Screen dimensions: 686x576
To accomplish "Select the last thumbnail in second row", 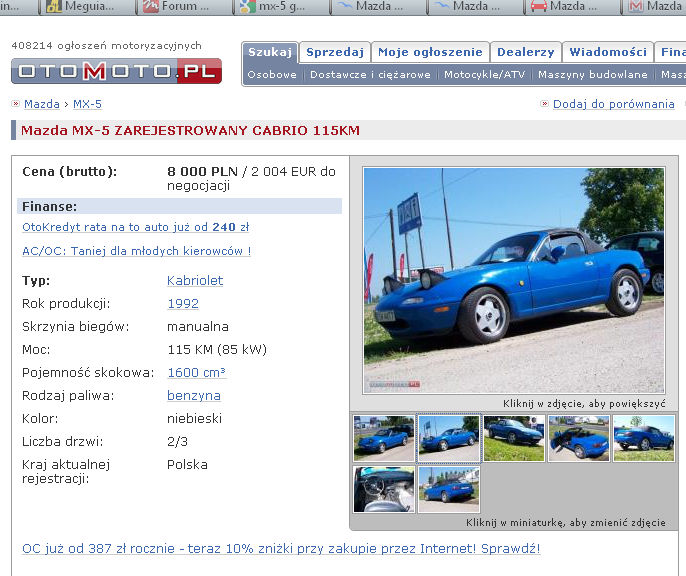I will [448, 489].
